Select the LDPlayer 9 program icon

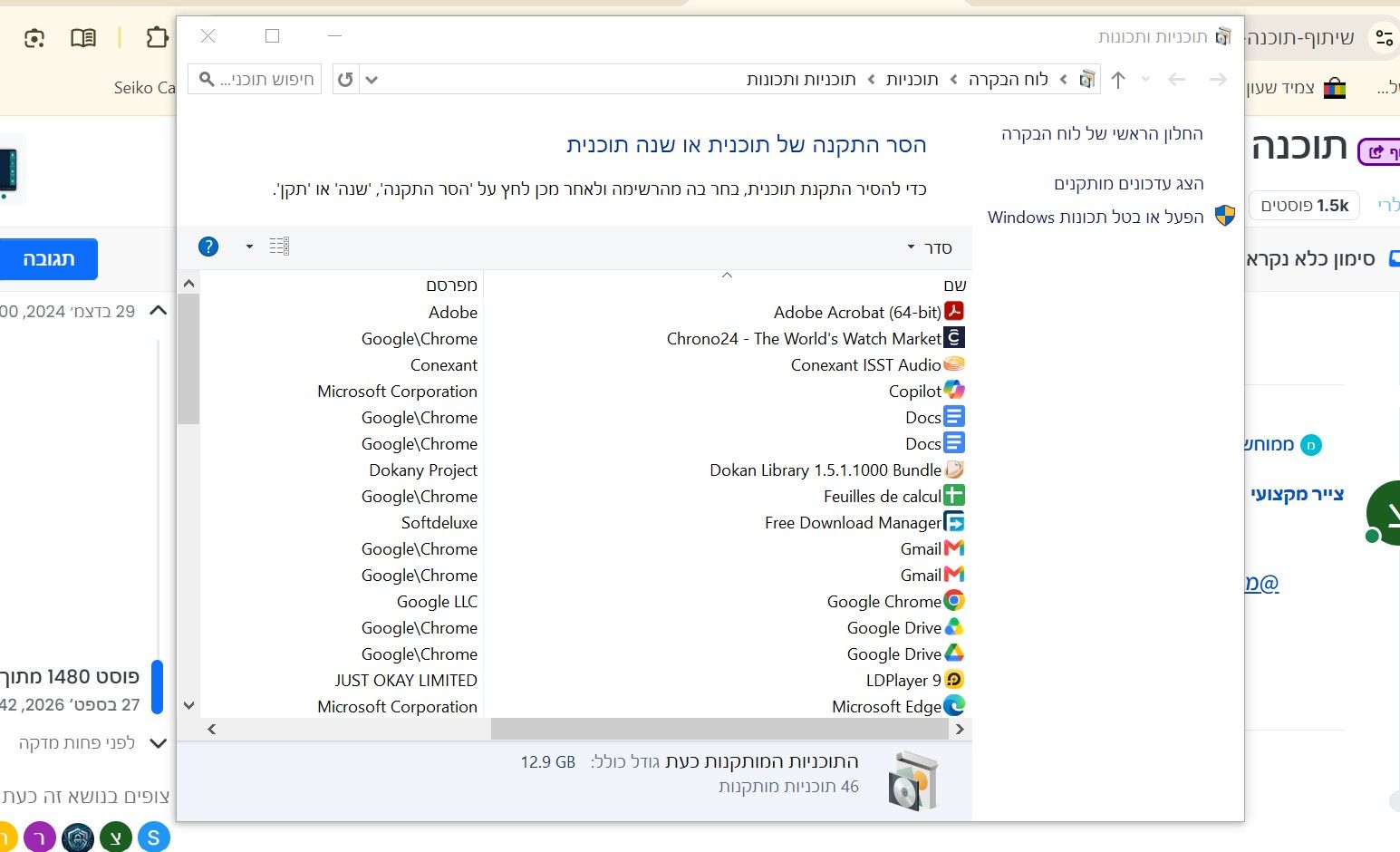[x=953, y=680]
